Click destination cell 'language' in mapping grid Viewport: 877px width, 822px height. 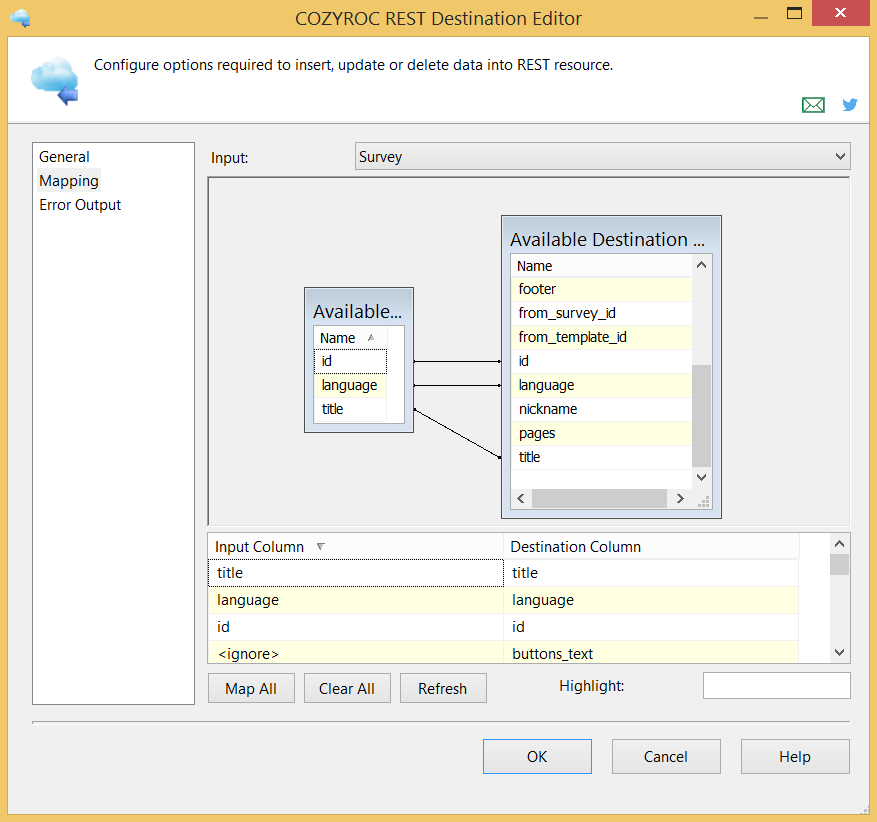[651, 600]
